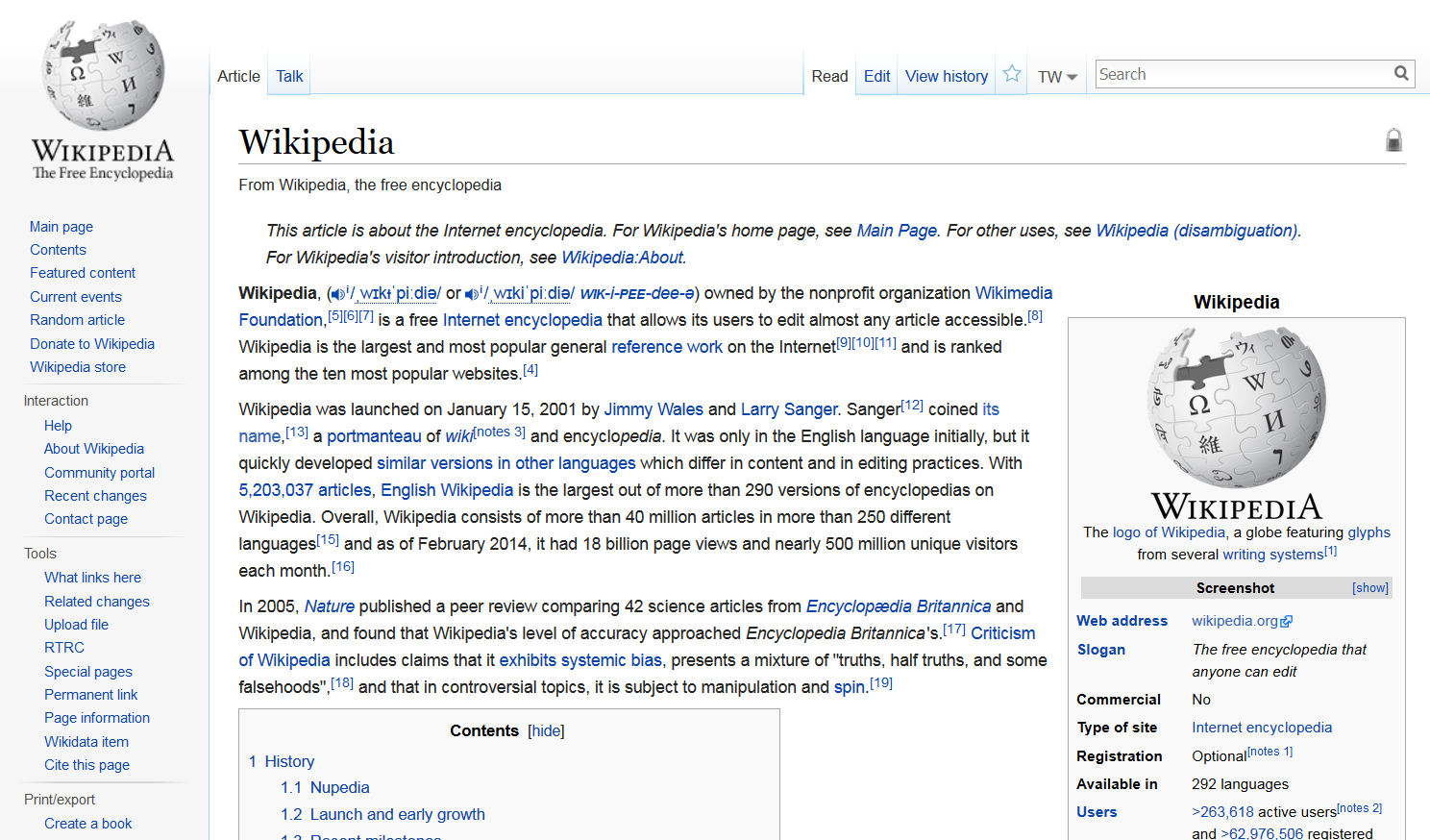Play the first pronunciation audio speaker icon

pyautogui.click(x=337, y=294)
